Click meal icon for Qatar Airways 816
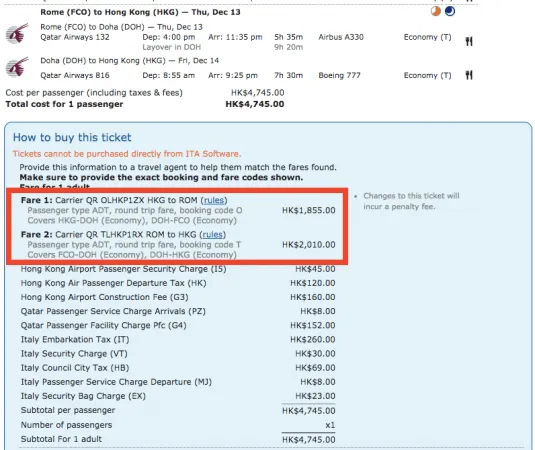Image resolution: width=535 pixels, height=450 pixels. (x=469, y=75)
